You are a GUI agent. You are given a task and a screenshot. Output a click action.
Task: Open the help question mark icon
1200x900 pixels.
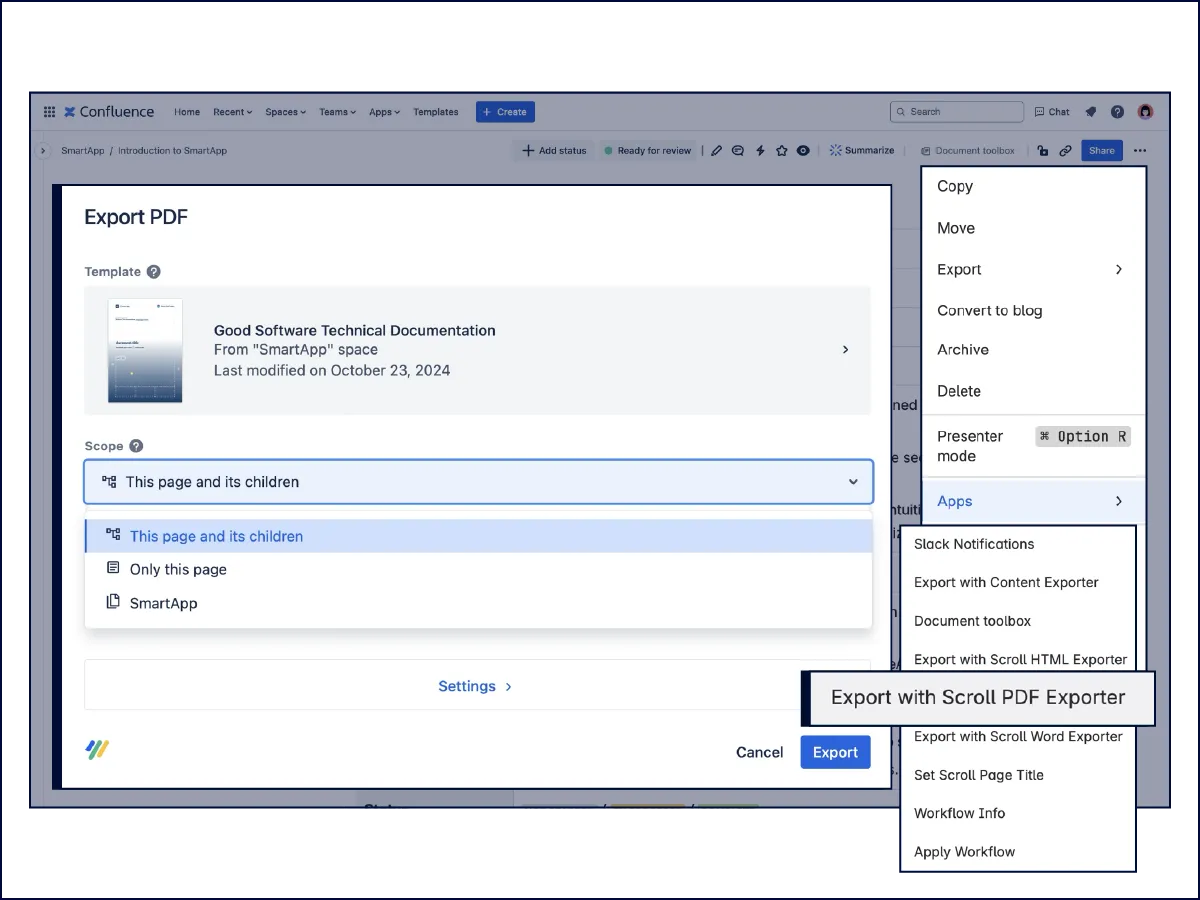pyautogui.click(x=1118, y=112)
